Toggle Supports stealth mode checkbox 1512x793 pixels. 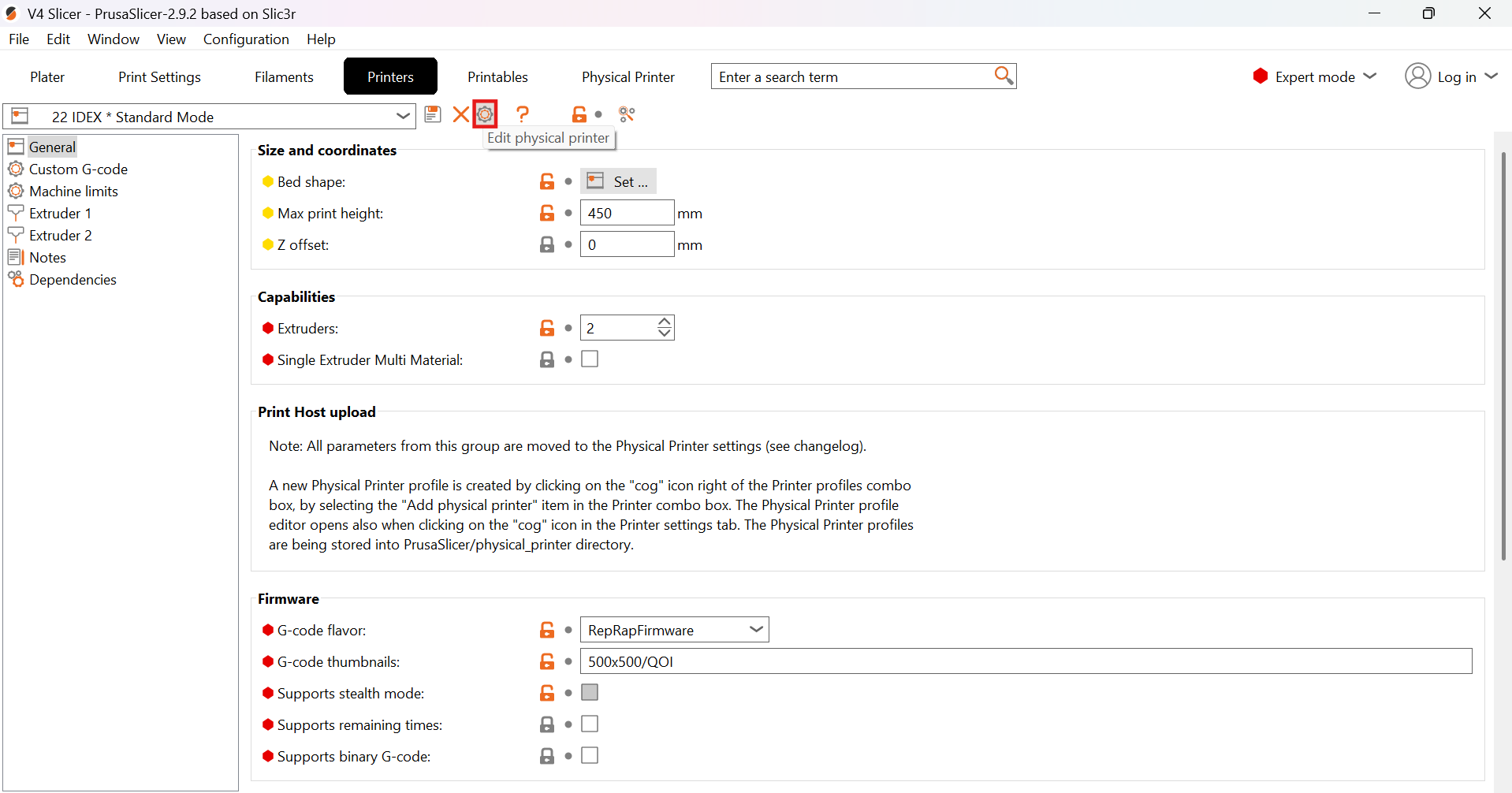(590, 692)
